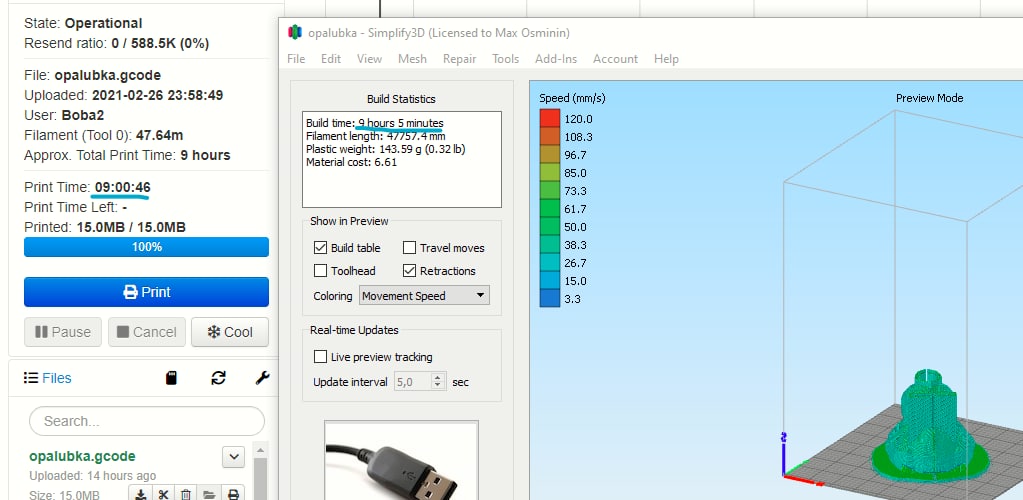The height and width of the screenshot is (500, 1023).
Task: Click the Uploaded 2021-02-26 23:58:49 text
Action: click(x=123, y=95)
